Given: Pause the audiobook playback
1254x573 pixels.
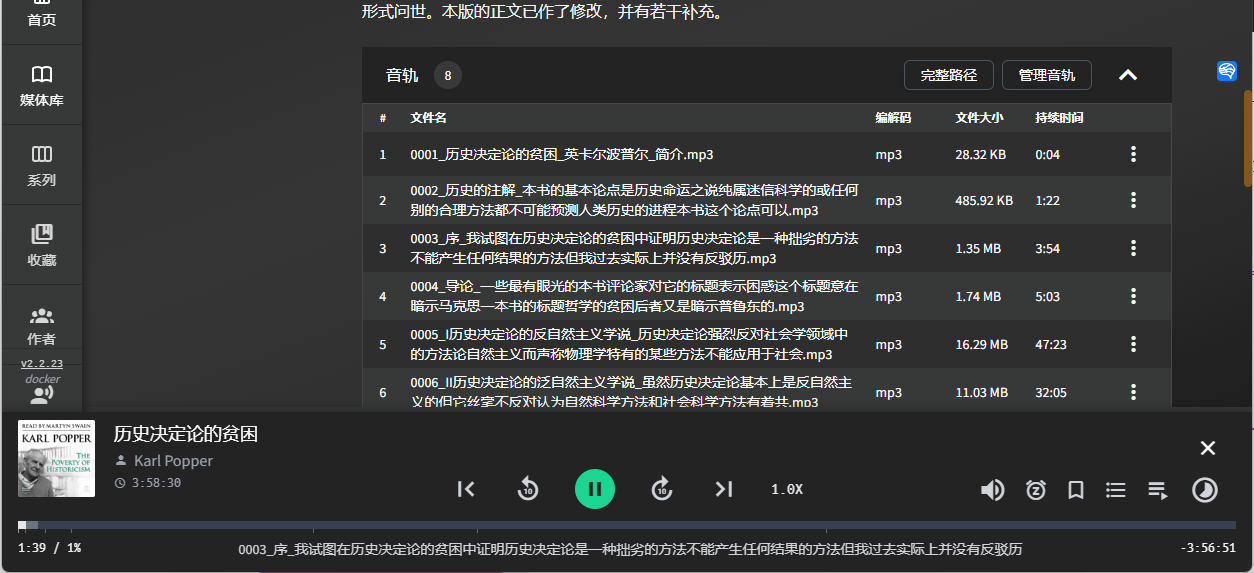Looking at the screenshot, I should 594,489.
